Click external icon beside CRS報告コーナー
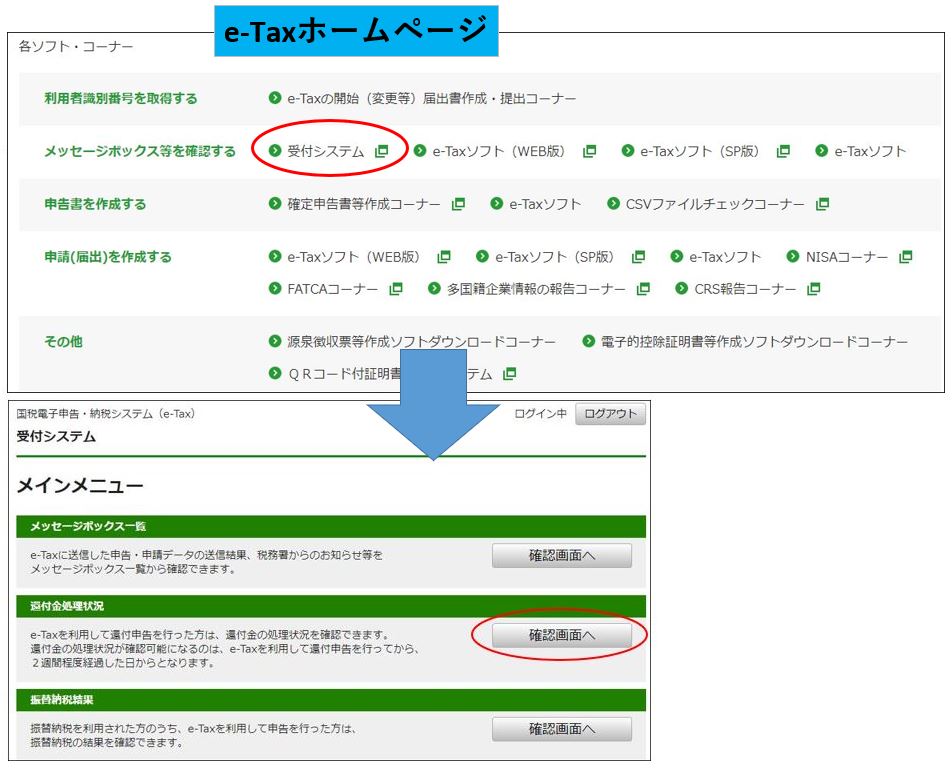This screenshot has height=768, width=952. (814, 289)
